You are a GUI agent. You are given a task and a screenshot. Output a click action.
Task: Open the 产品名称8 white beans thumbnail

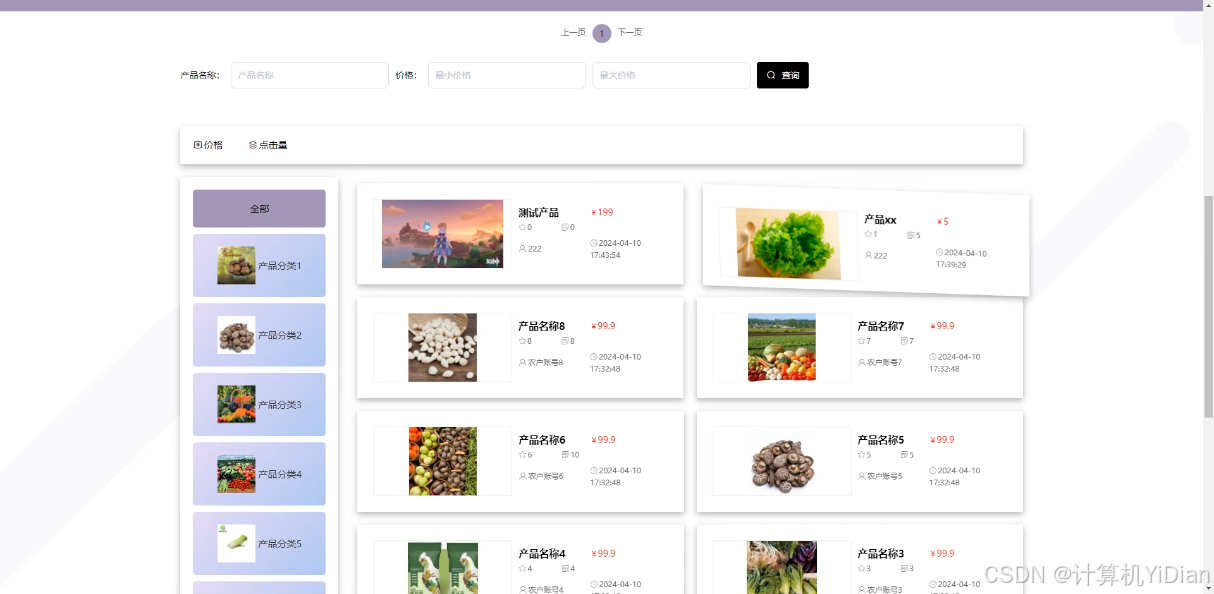pos(442,348)
